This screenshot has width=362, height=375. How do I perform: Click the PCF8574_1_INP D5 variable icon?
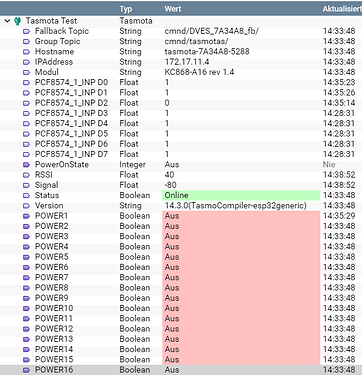[26, 134]
